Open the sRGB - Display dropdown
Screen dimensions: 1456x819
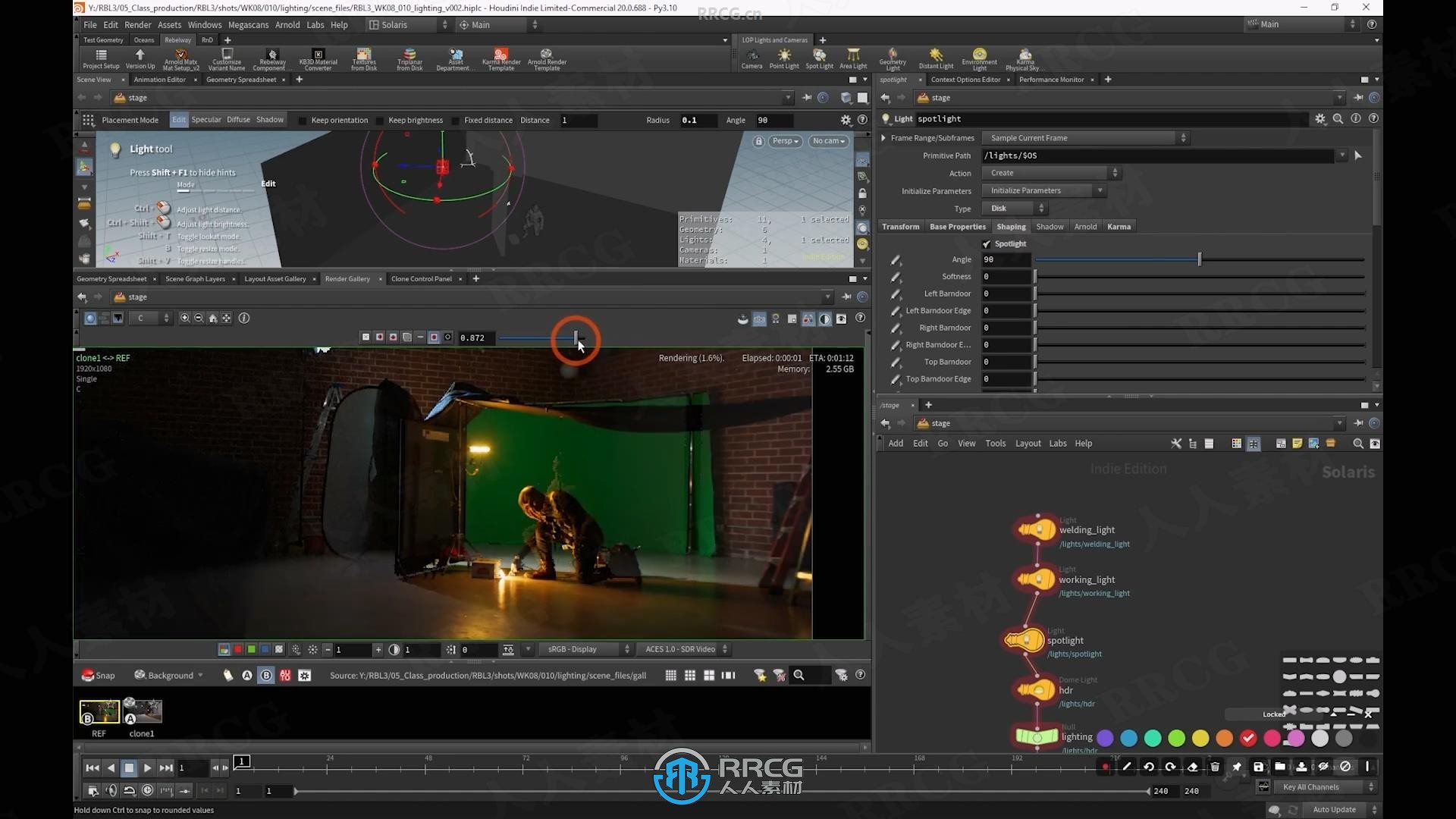[585, 649]
